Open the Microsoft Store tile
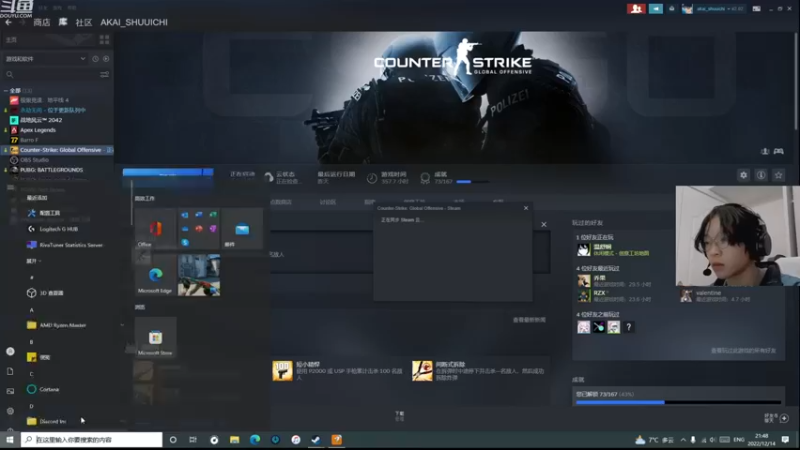The image size is (800, 450). (x=155, y=337)
